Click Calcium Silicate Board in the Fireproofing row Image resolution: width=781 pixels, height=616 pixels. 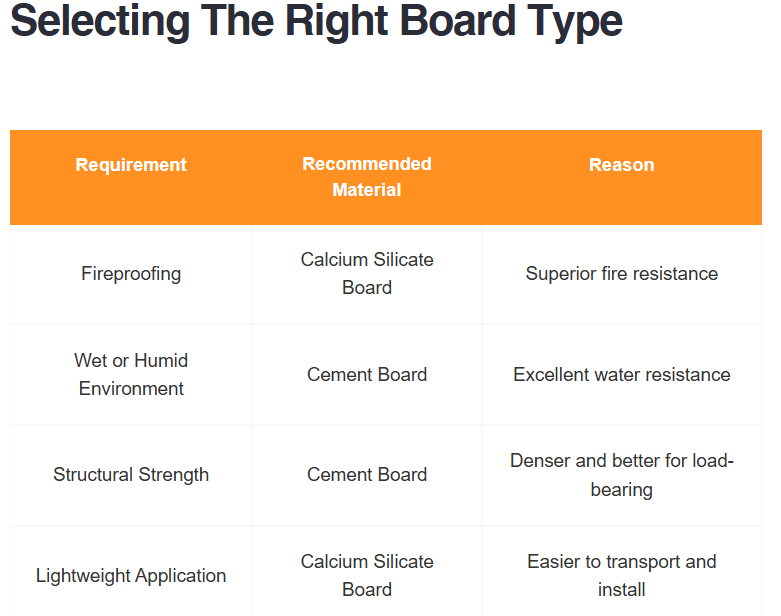point(367,274)
